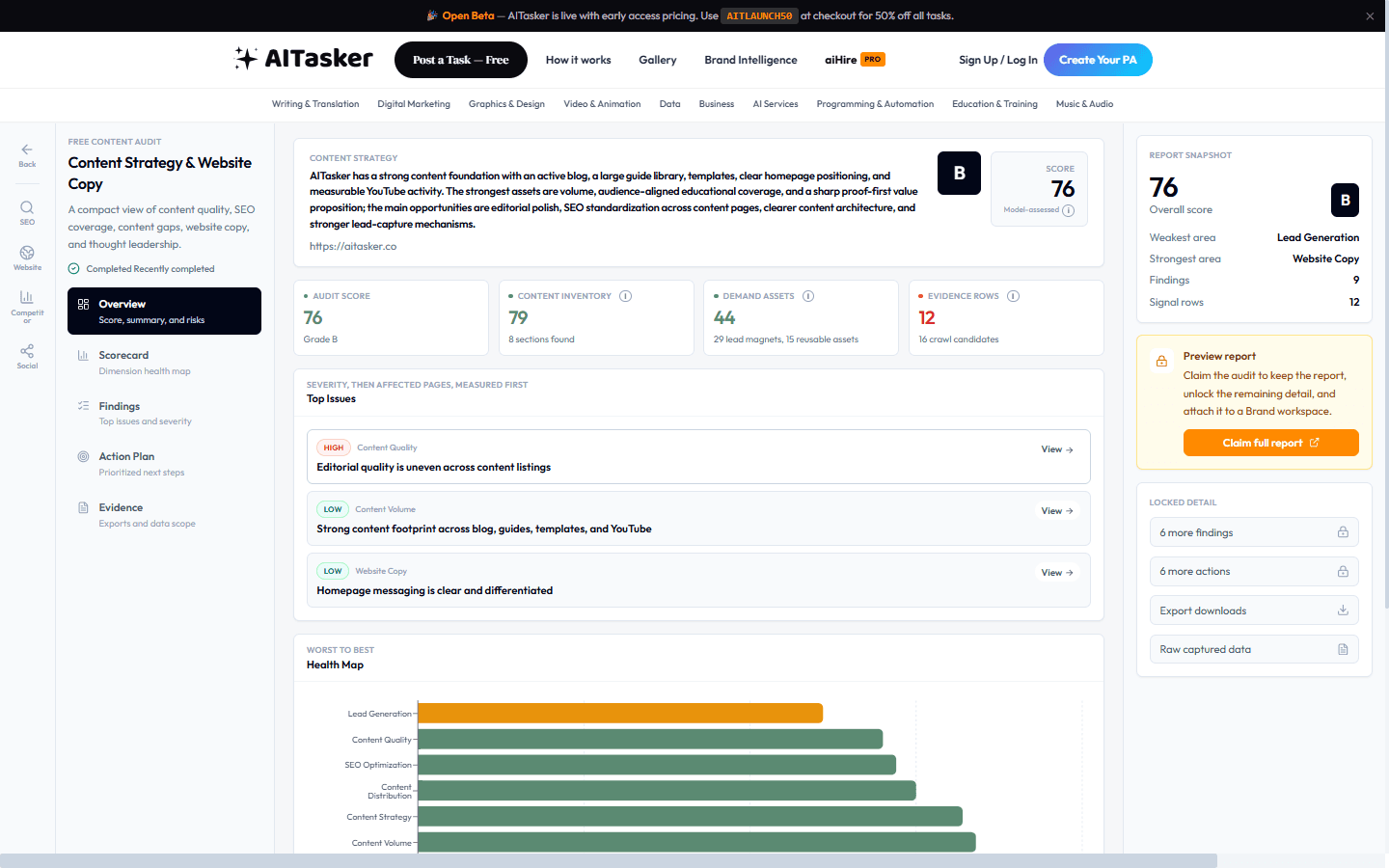Image resolution: width=1389 pixels, height=868 pixels.
Task: Click the grade B badge beside score
Action: [x=959, y=173]
